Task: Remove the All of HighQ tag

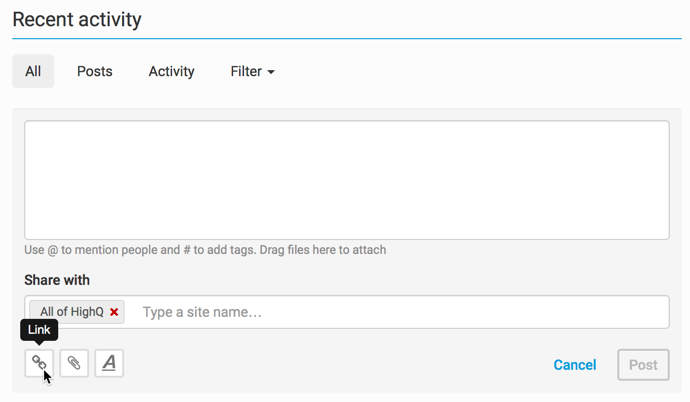Action: [x=114, y=312]
